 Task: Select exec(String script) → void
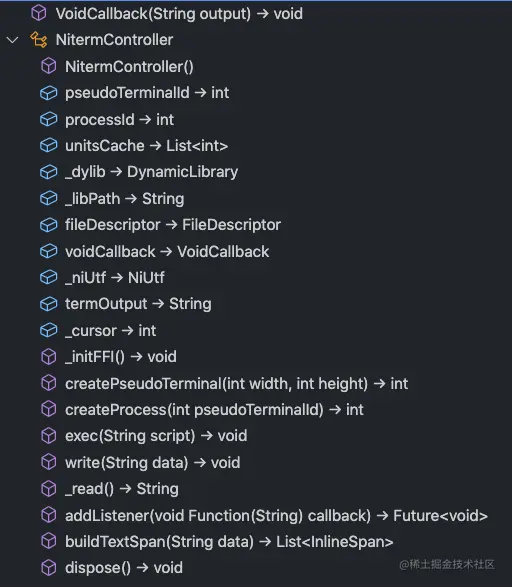[156, 436]
